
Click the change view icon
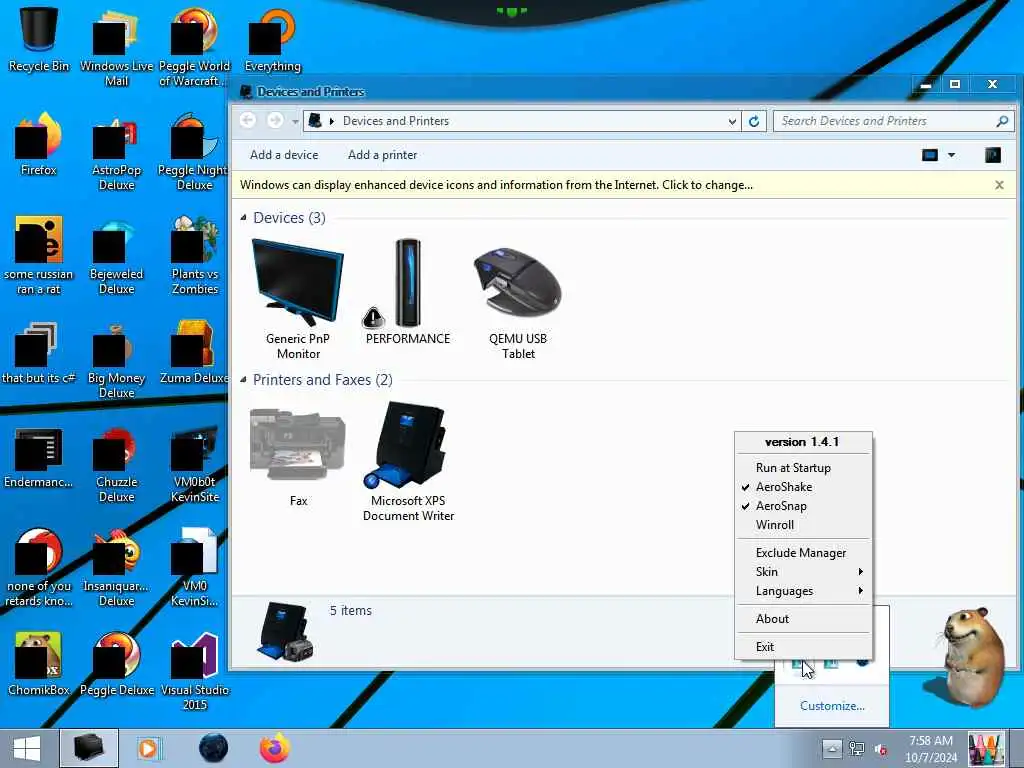click(929, 155)
